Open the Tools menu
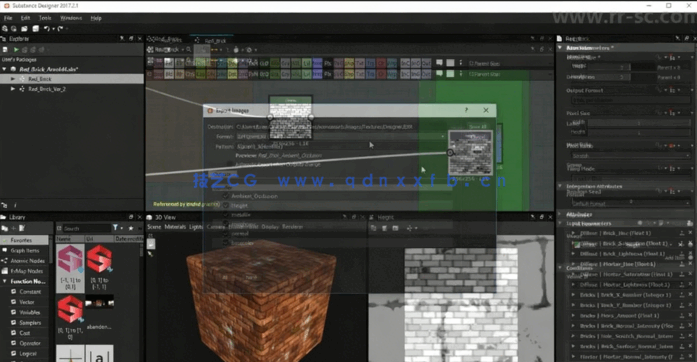Screen dimensions: 697x362 point(45,18)
